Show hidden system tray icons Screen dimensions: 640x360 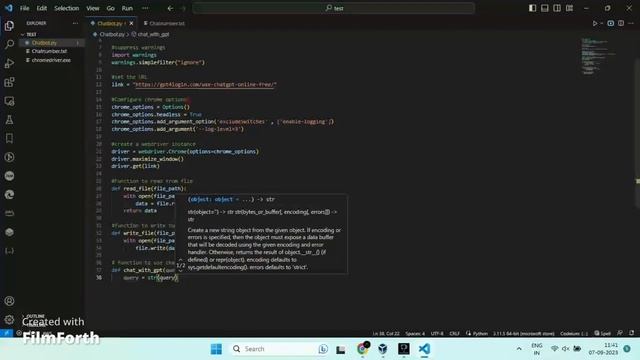coord(519,349)
